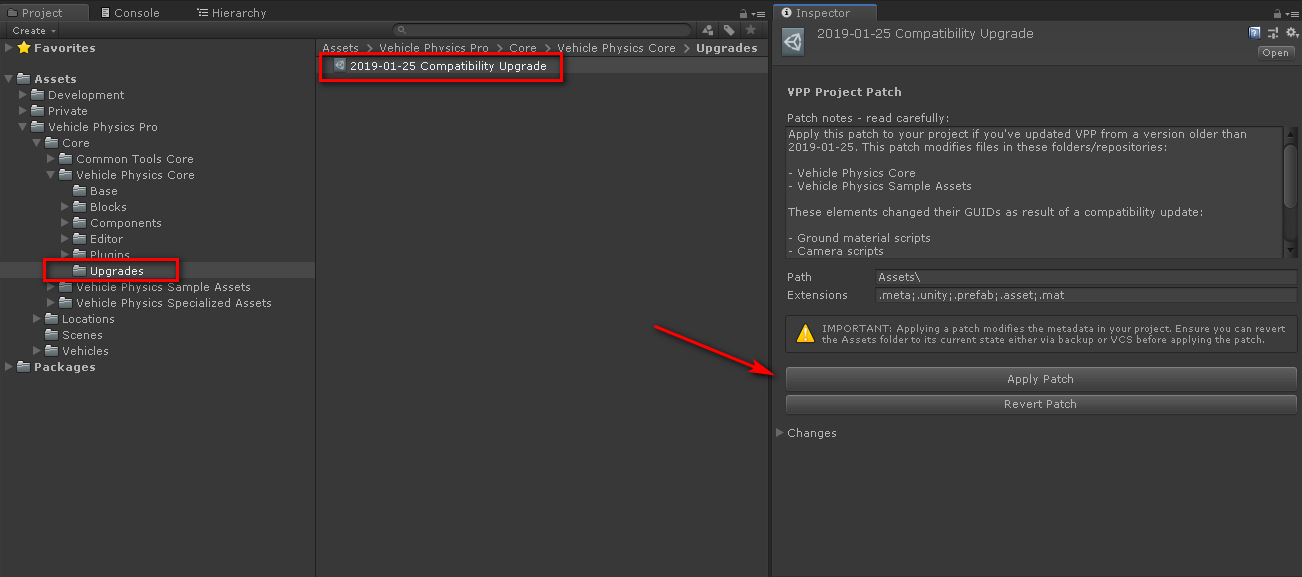Screen dimensions: 1302x577
Task: Click the star icon next to Favorites
Action: [24, 48]
